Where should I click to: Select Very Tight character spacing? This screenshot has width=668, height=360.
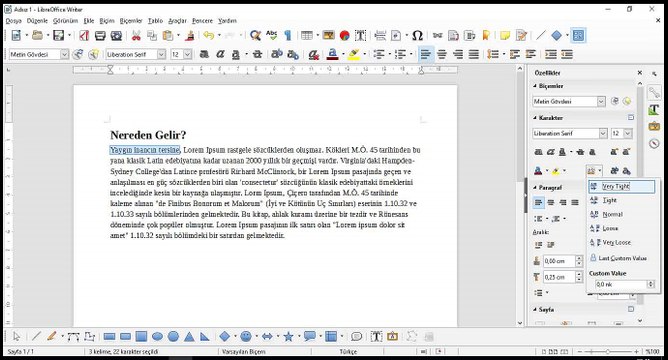click(622, 186)
